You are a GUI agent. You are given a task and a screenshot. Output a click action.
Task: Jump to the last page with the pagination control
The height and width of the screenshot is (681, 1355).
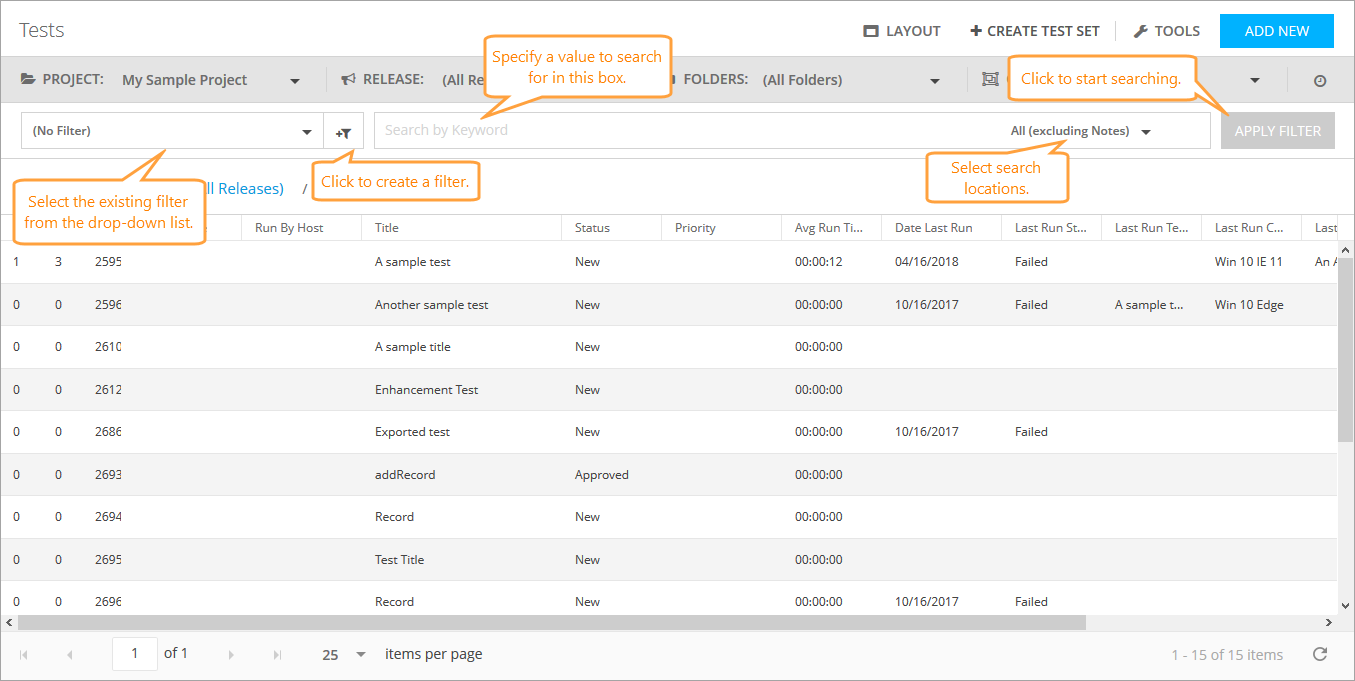tap(277, 653)
